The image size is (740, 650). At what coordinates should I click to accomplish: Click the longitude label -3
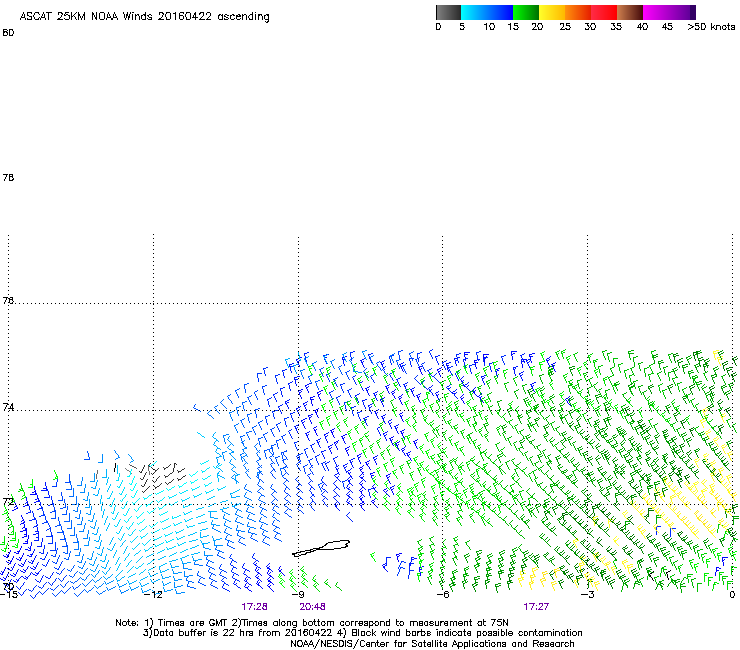point(588,595)
